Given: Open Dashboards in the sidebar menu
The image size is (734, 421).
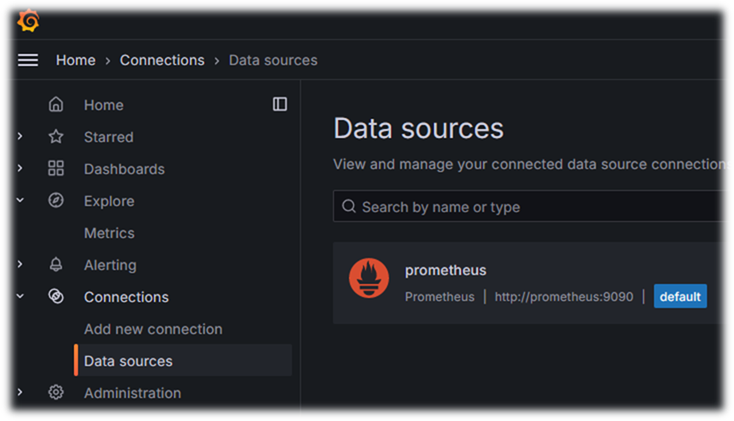Looking at the screenshot, I should [124, 169].
